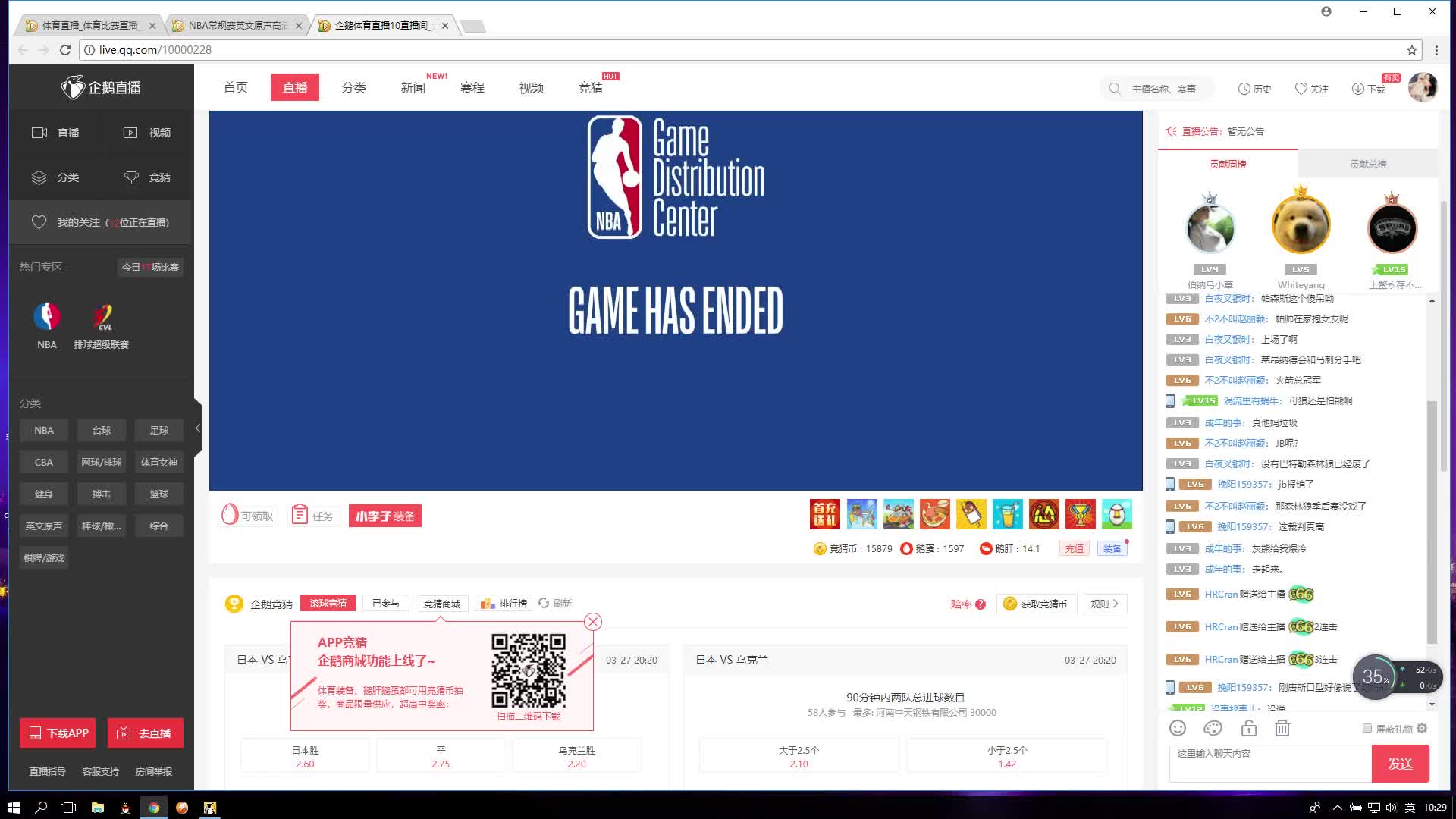Viewport: 1456px width, 819px height.
Task: Open the chat gift-filter settings gear
Action: pyautogui.click(x=1422, y=728)
